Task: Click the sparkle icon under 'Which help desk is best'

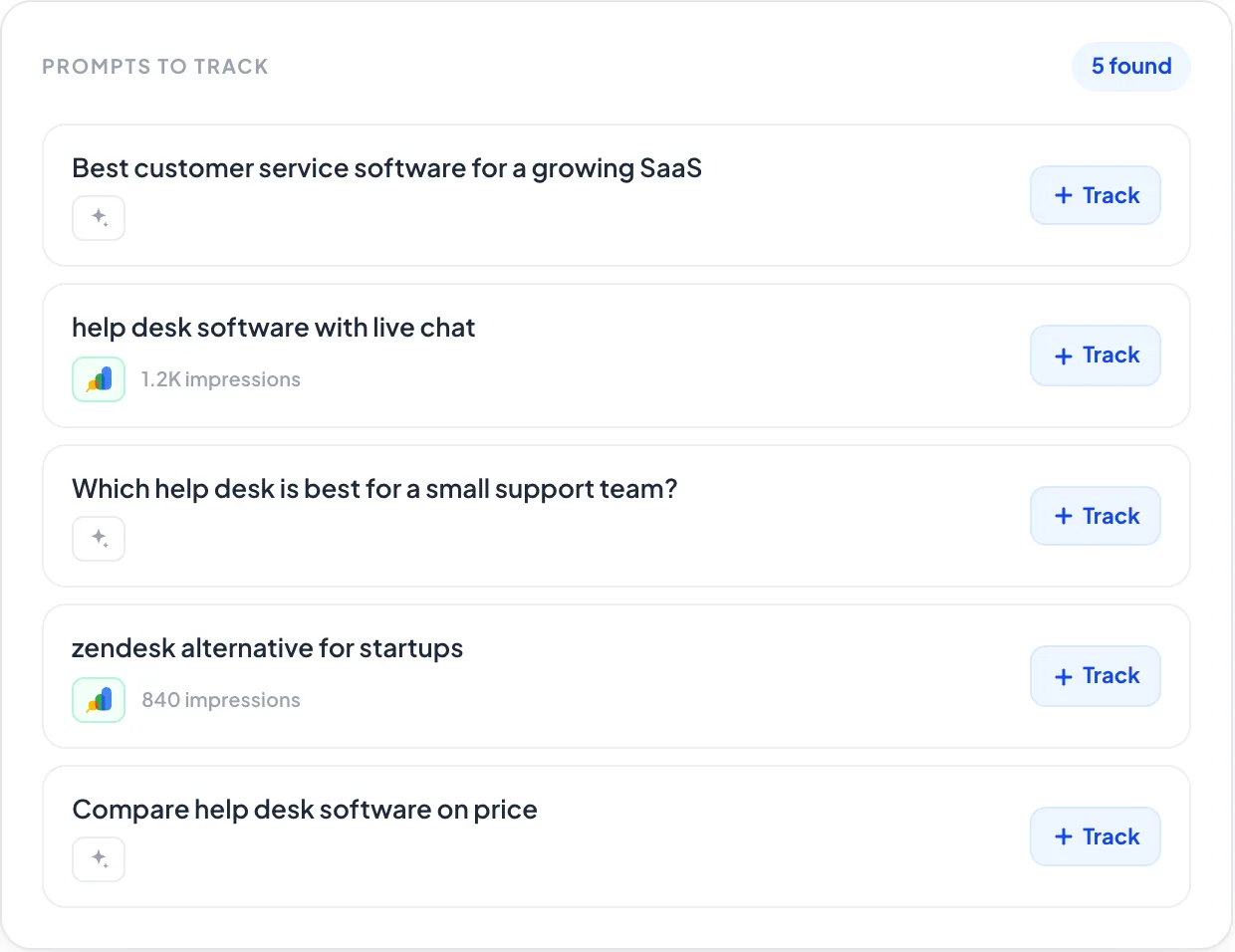Action: (x=99, y=539)
